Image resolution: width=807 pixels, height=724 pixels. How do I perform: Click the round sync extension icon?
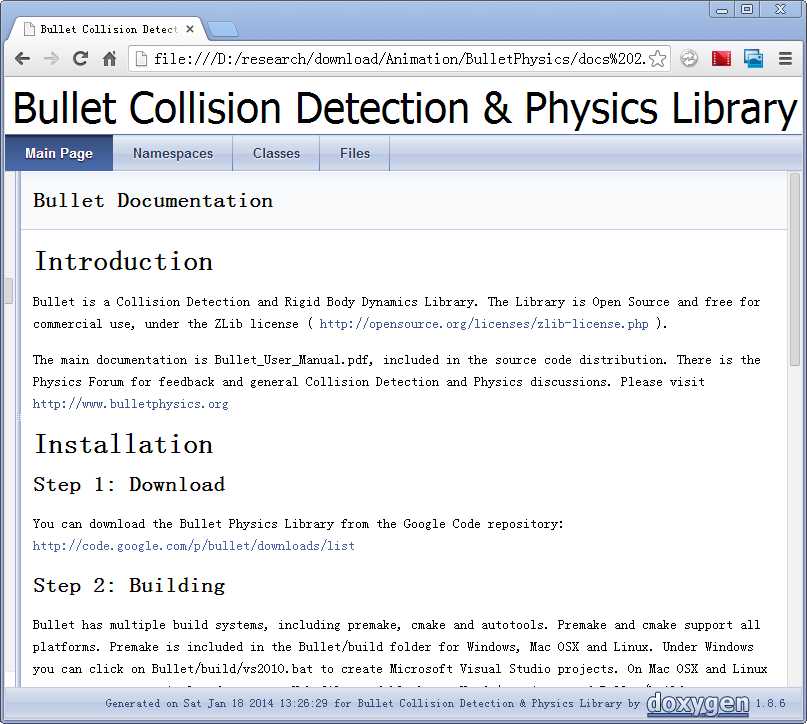tap(689, 59)
